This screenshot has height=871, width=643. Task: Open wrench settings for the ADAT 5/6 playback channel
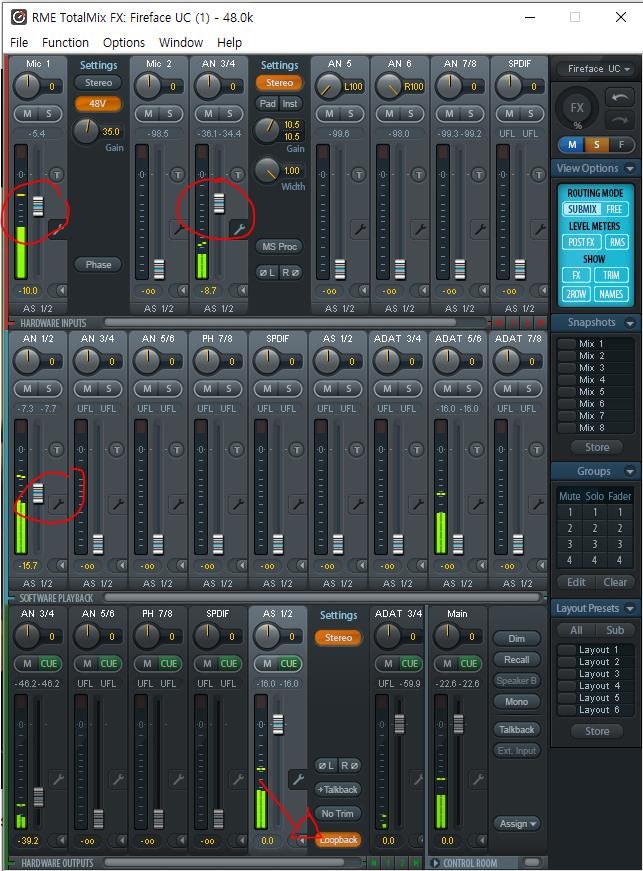478,504
